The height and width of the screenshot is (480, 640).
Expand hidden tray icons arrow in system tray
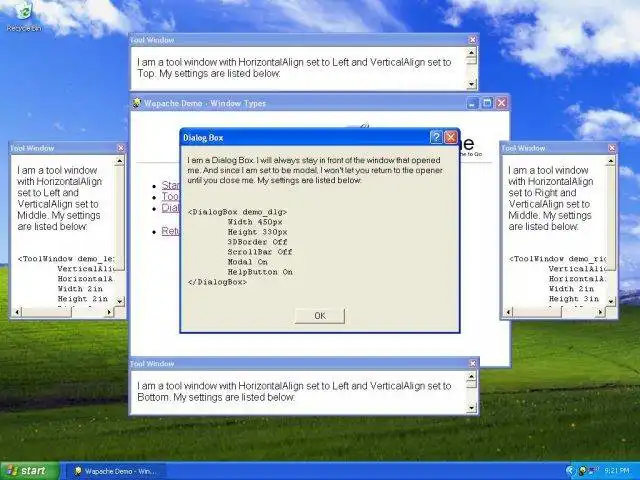point(570,471)
